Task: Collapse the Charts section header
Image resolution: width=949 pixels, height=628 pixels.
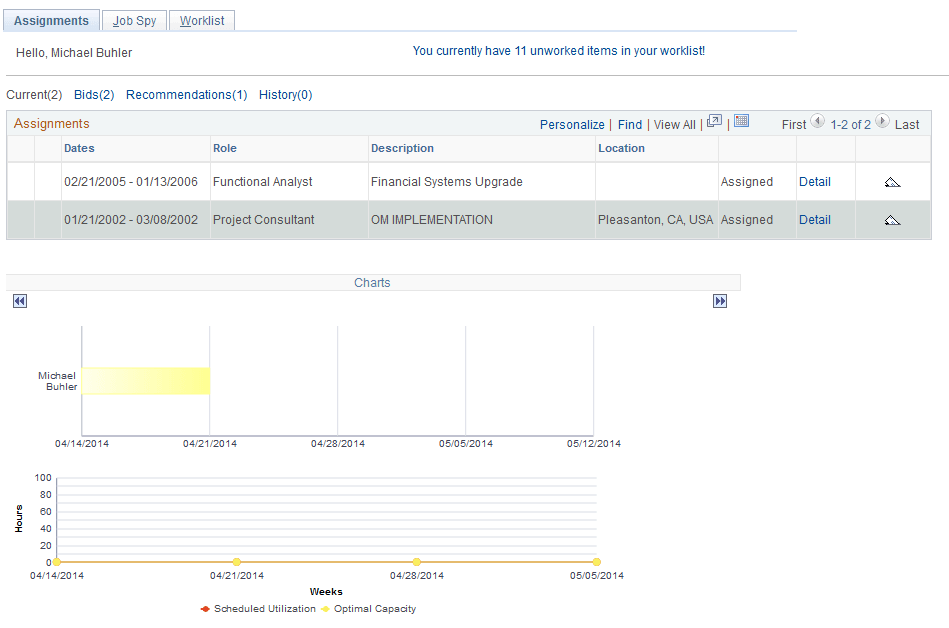Action: (372, 283)
